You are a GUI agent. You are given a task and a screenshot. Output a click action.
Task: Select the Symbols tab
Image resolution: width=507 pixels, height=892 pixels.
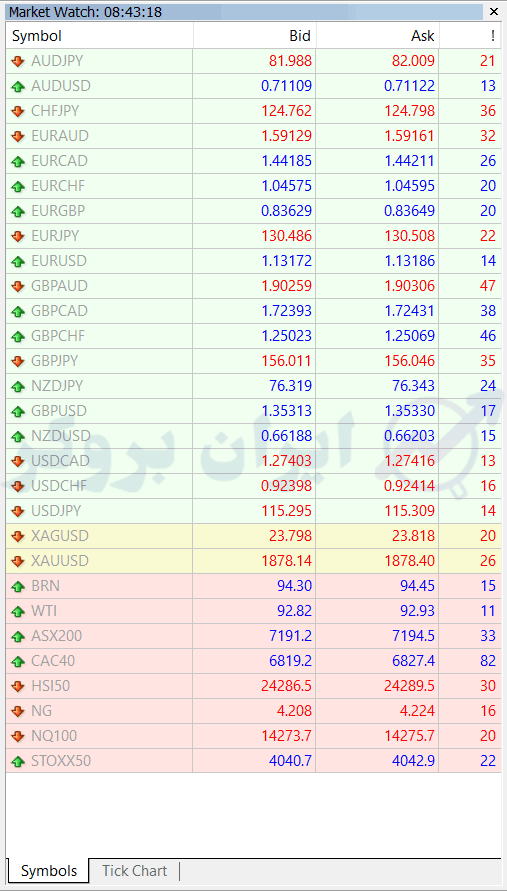(x=49, y=871)
